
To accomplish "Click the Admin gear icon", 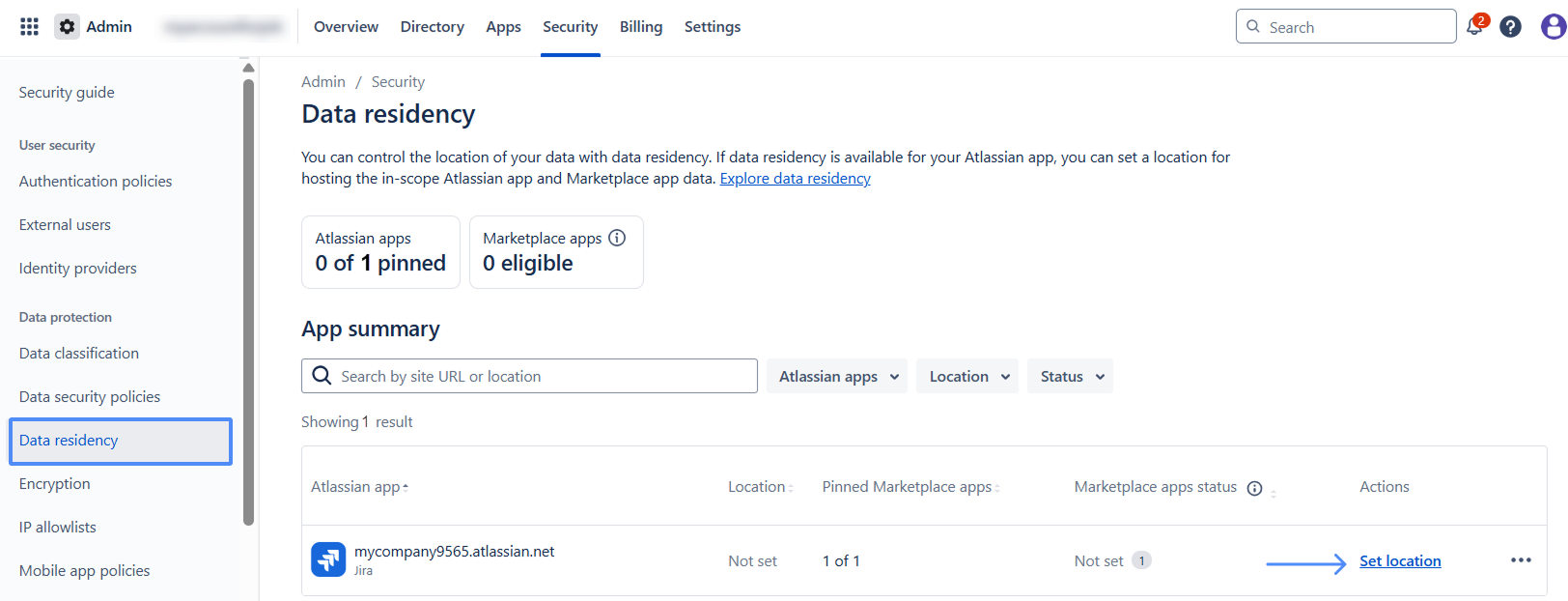I will [67, 27].
